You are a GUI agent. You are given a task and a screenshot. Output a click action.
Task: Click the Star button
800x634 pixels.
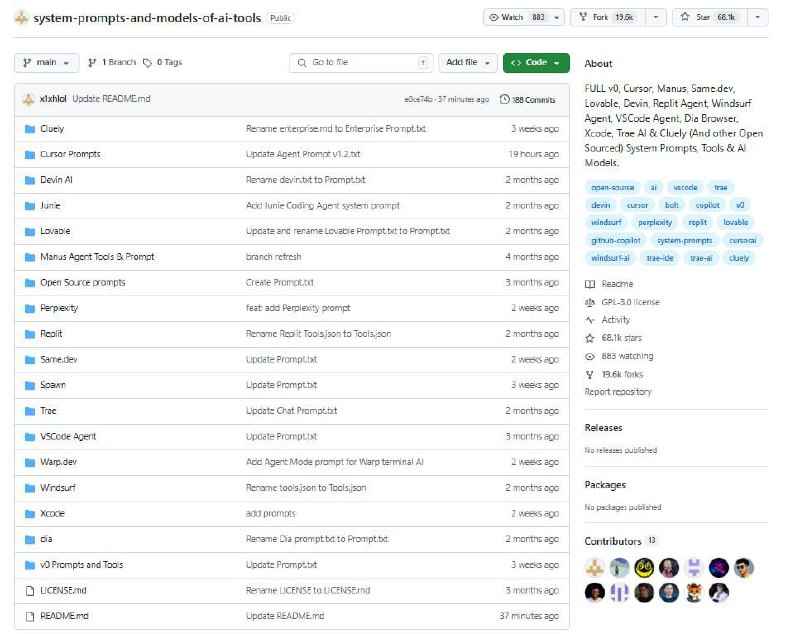710,17
